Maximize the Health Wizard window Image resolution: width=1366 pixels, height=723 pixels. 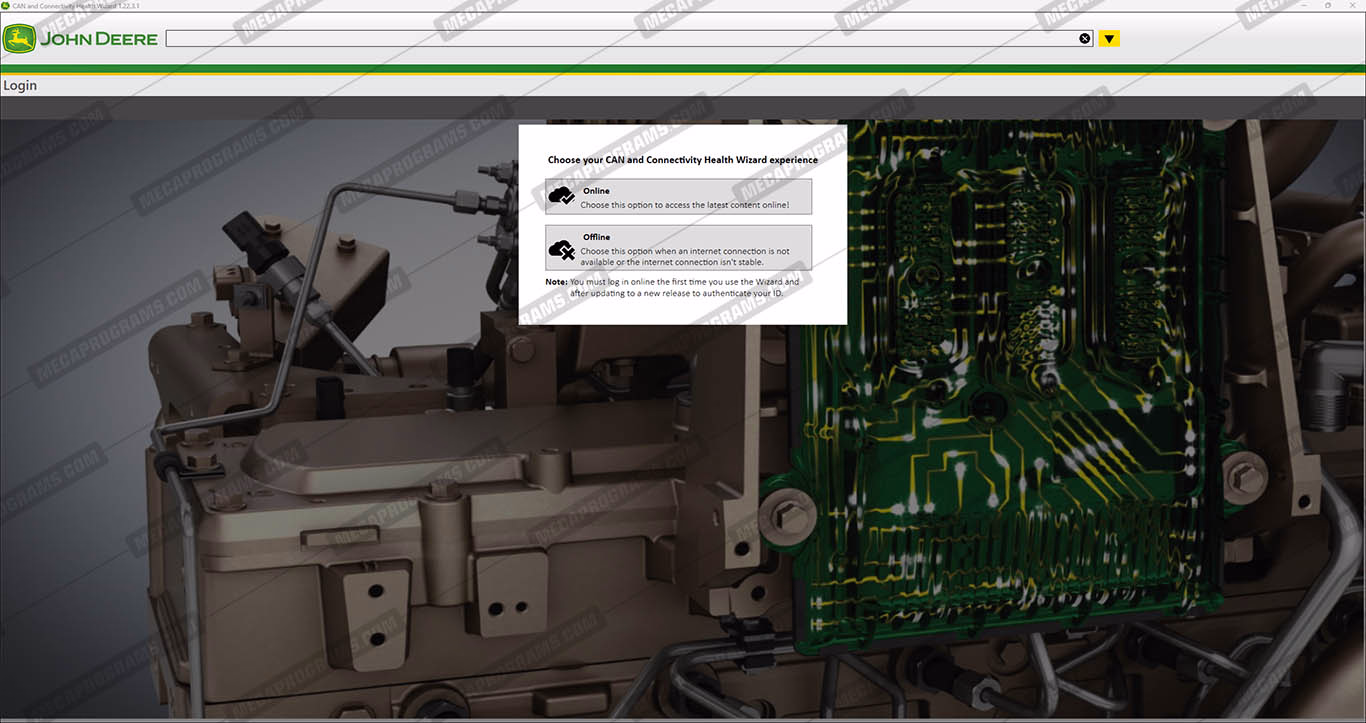pos(1327,6)
